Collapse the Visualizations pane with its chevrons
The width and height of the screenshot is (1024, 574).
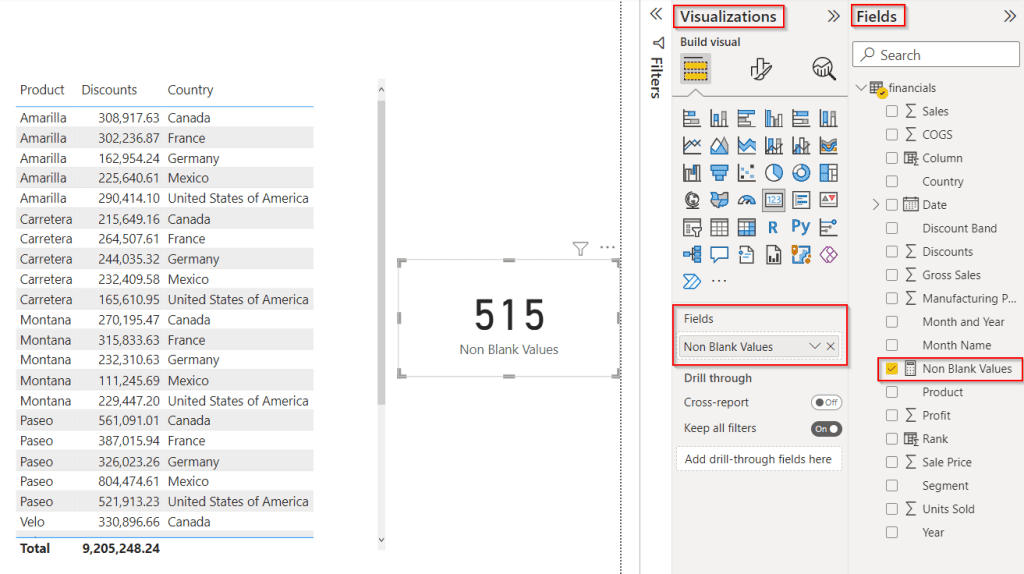pos(833,16)
